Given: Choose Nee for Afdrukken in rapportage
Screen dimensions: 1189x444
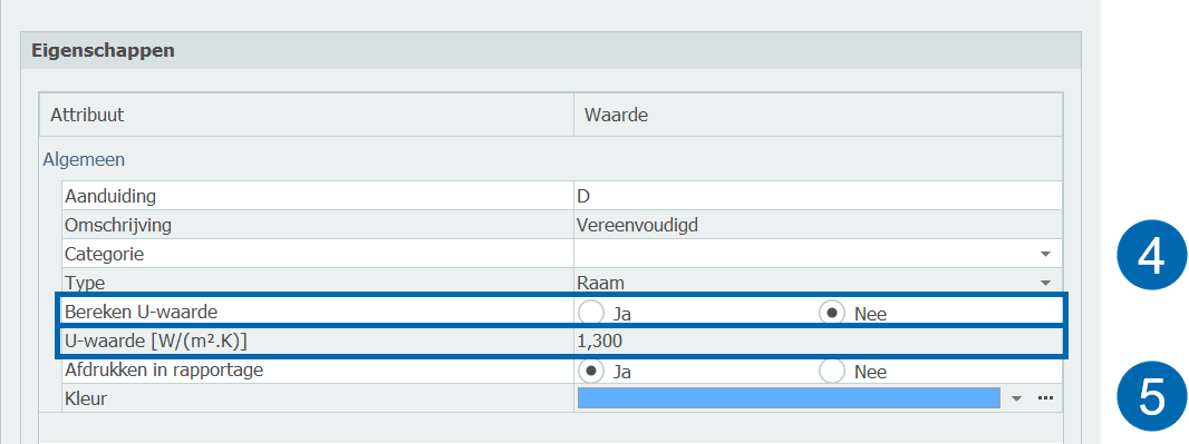Looking at the screenshot, I should tap(833, 371).
